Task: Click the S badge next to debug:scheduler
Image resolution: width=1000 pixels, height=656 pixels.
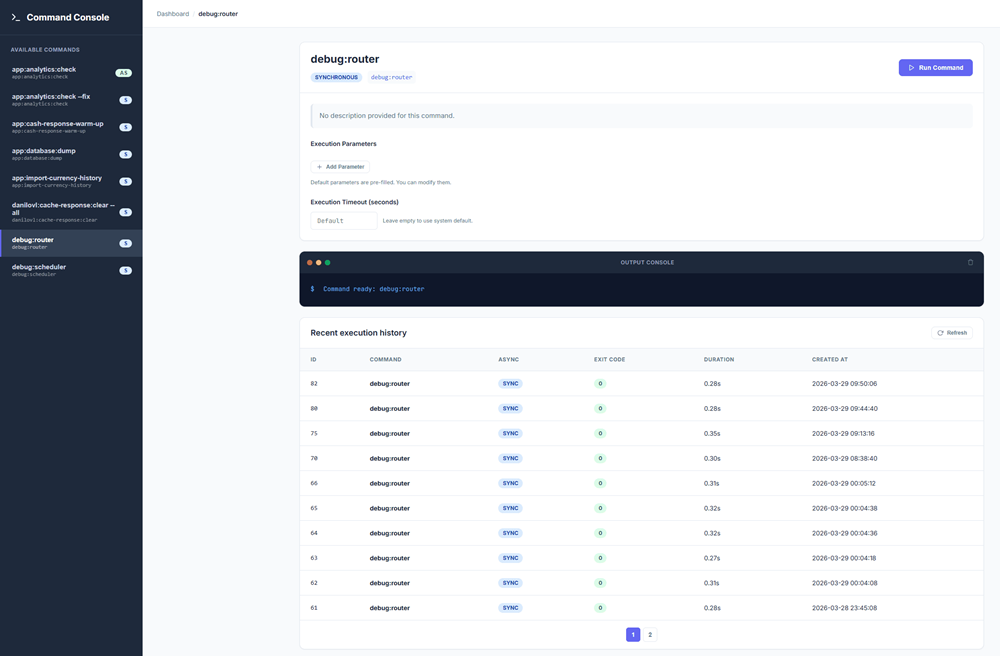Action: coord(125,271)
